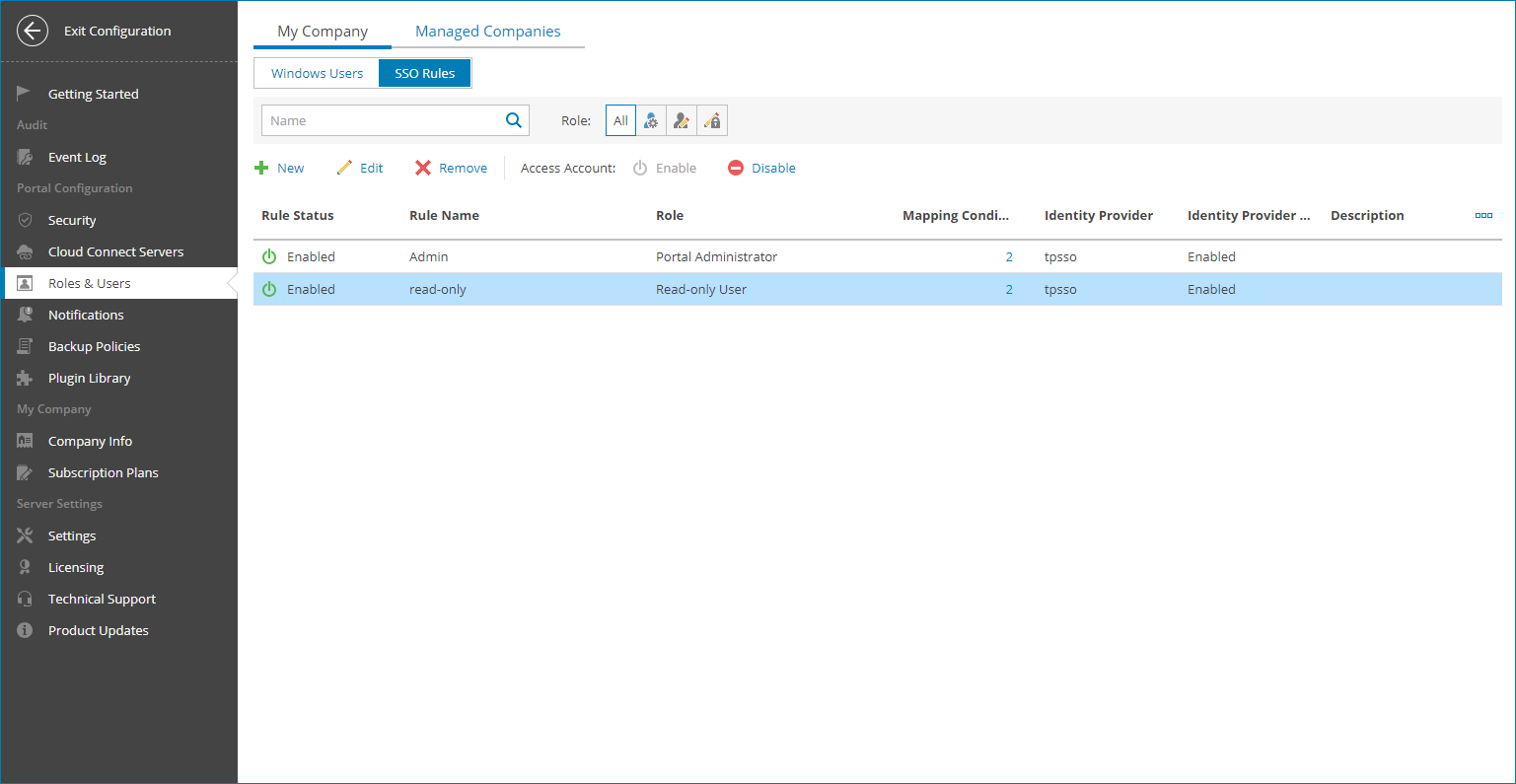Screen dimensions: 1516x784
Task: Open Company Info page
Action: [90, 441]
